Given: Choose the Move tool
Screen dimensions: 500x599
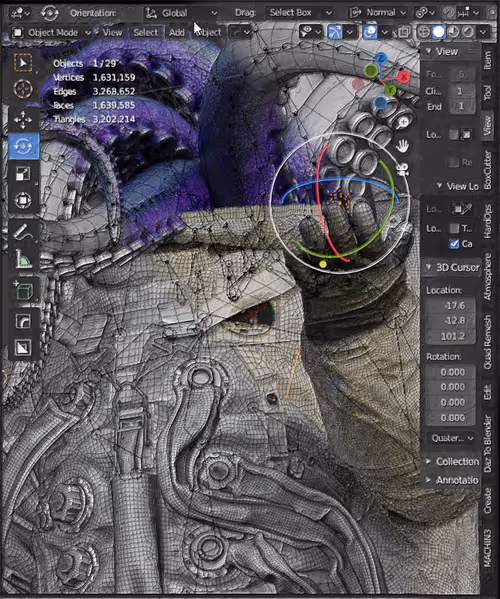Looking at the screenshot, I should tap(23, 120).
